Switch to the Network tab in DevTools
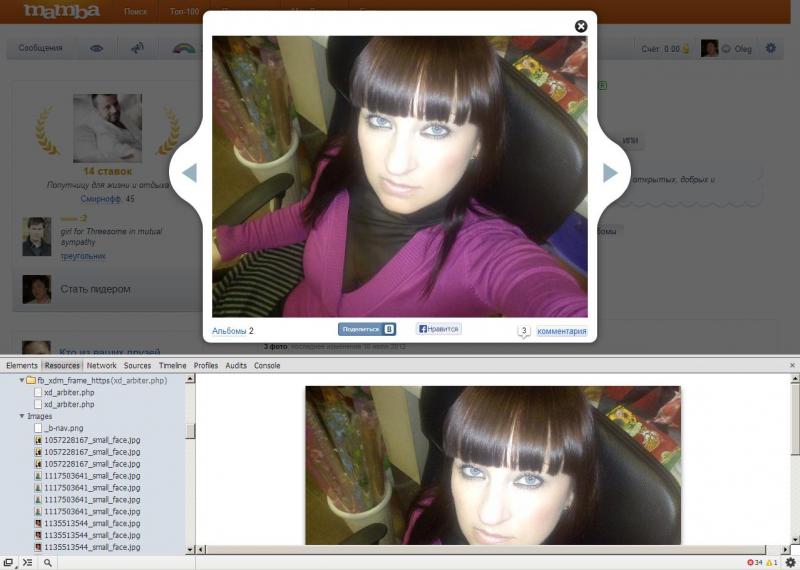Image resolution: width=800 pixels, height=570 pixels. coord(101,366)
